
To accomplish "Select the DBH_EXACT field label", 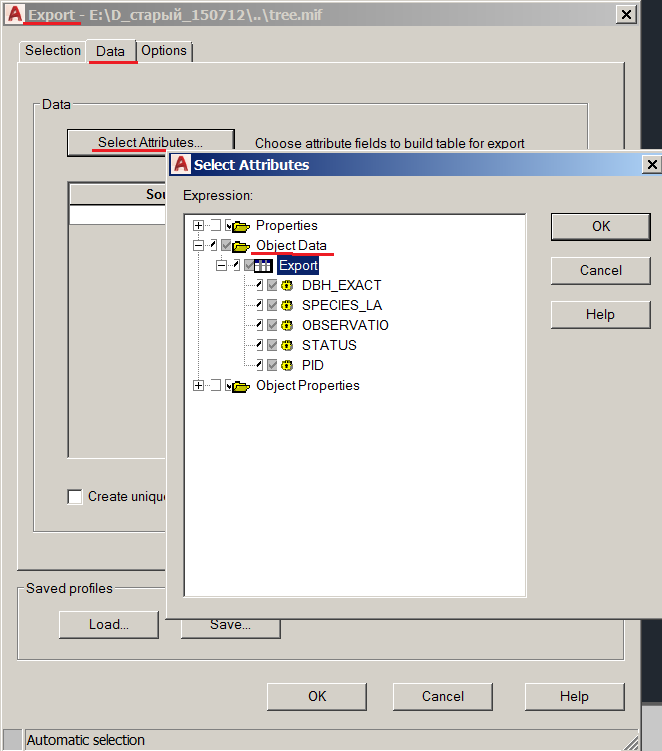I will 342,285.
